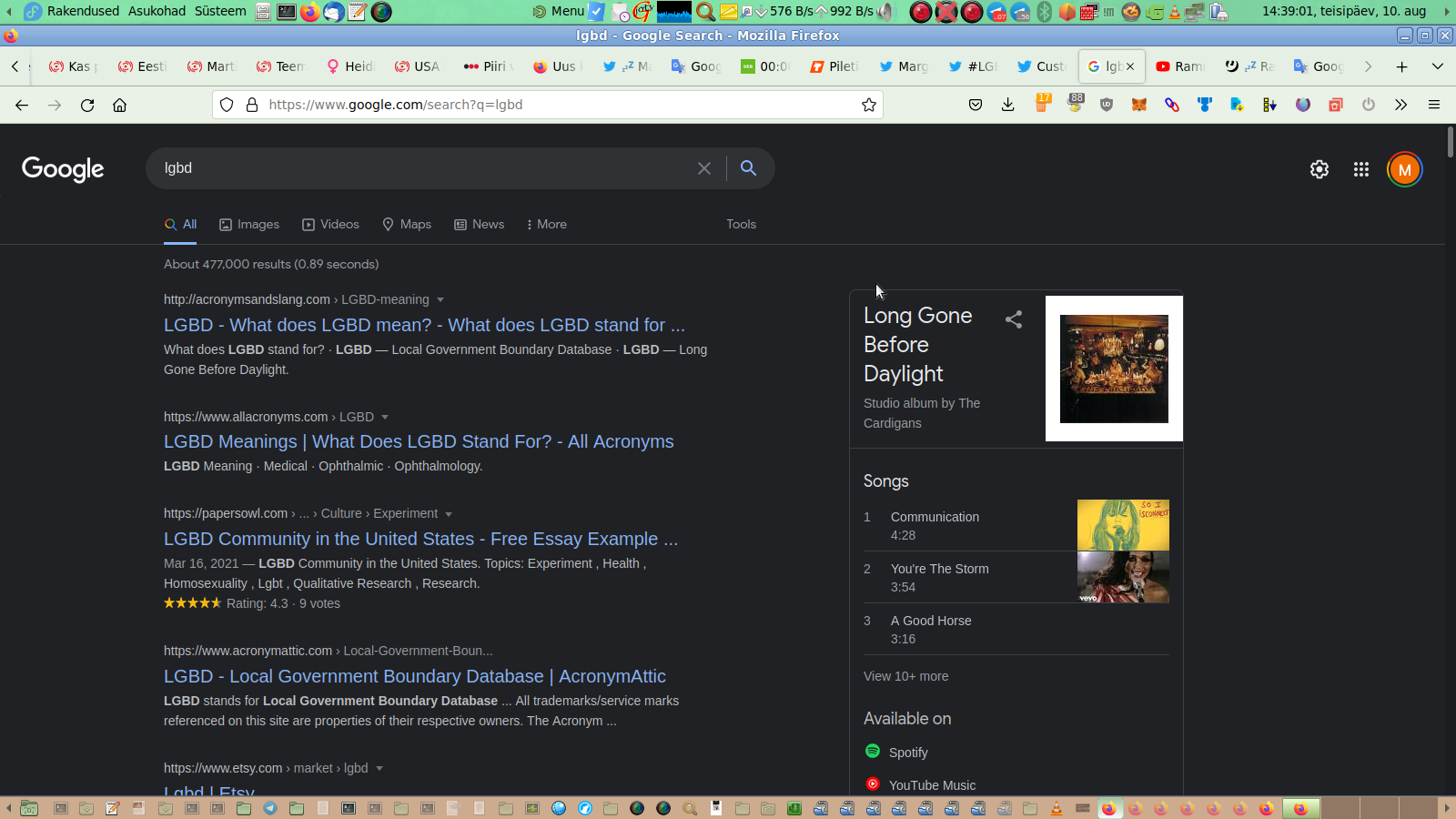Image resolution: width=1456 pixels, height=819 pixels.
Task: Switch to the 'Pileti' browser tab
Action: click(x=834, y=66)
